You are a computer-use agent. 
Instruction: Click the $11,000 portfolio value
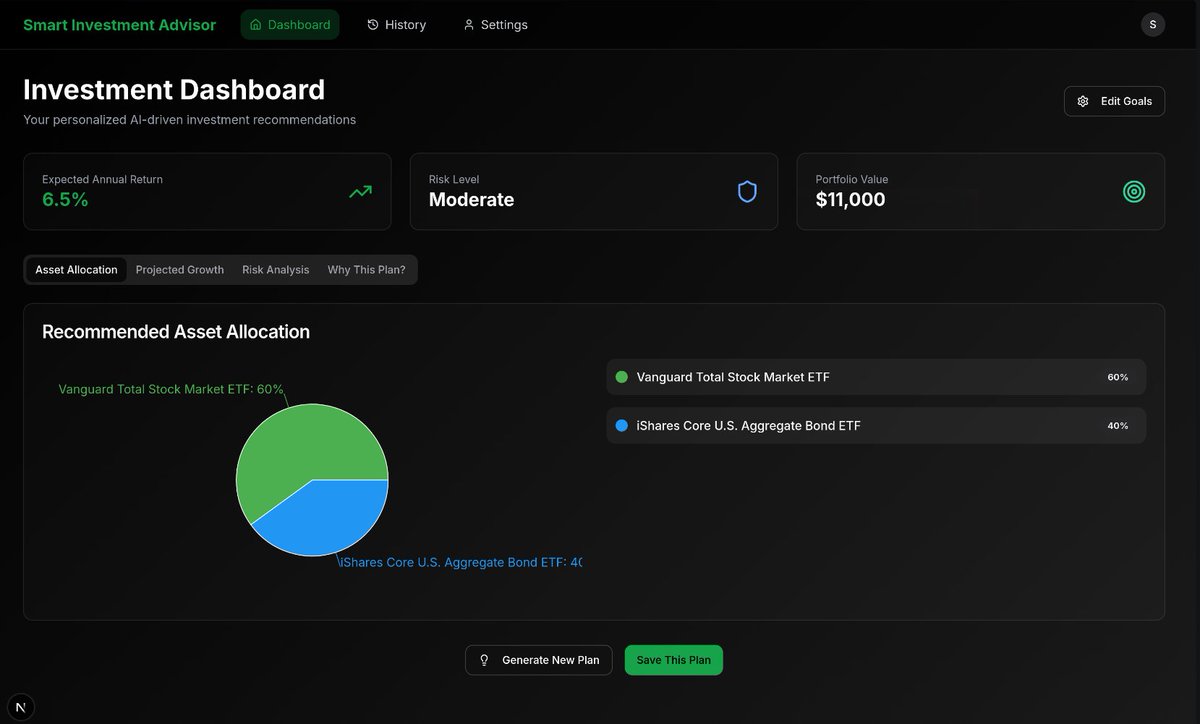[x=850, y=199]
